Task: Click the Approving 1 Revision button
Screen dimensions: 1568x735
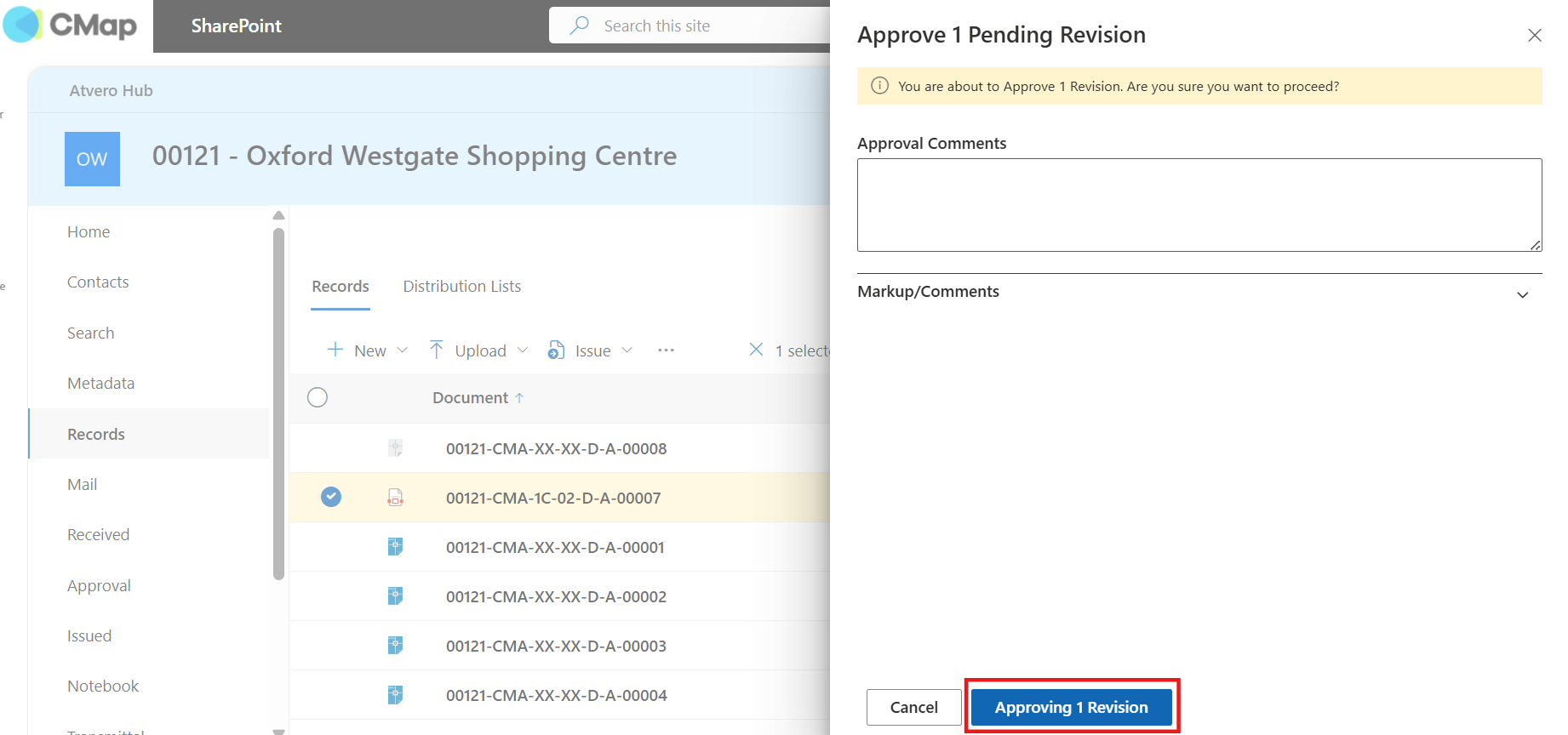Action: [x=1072, y=707]
